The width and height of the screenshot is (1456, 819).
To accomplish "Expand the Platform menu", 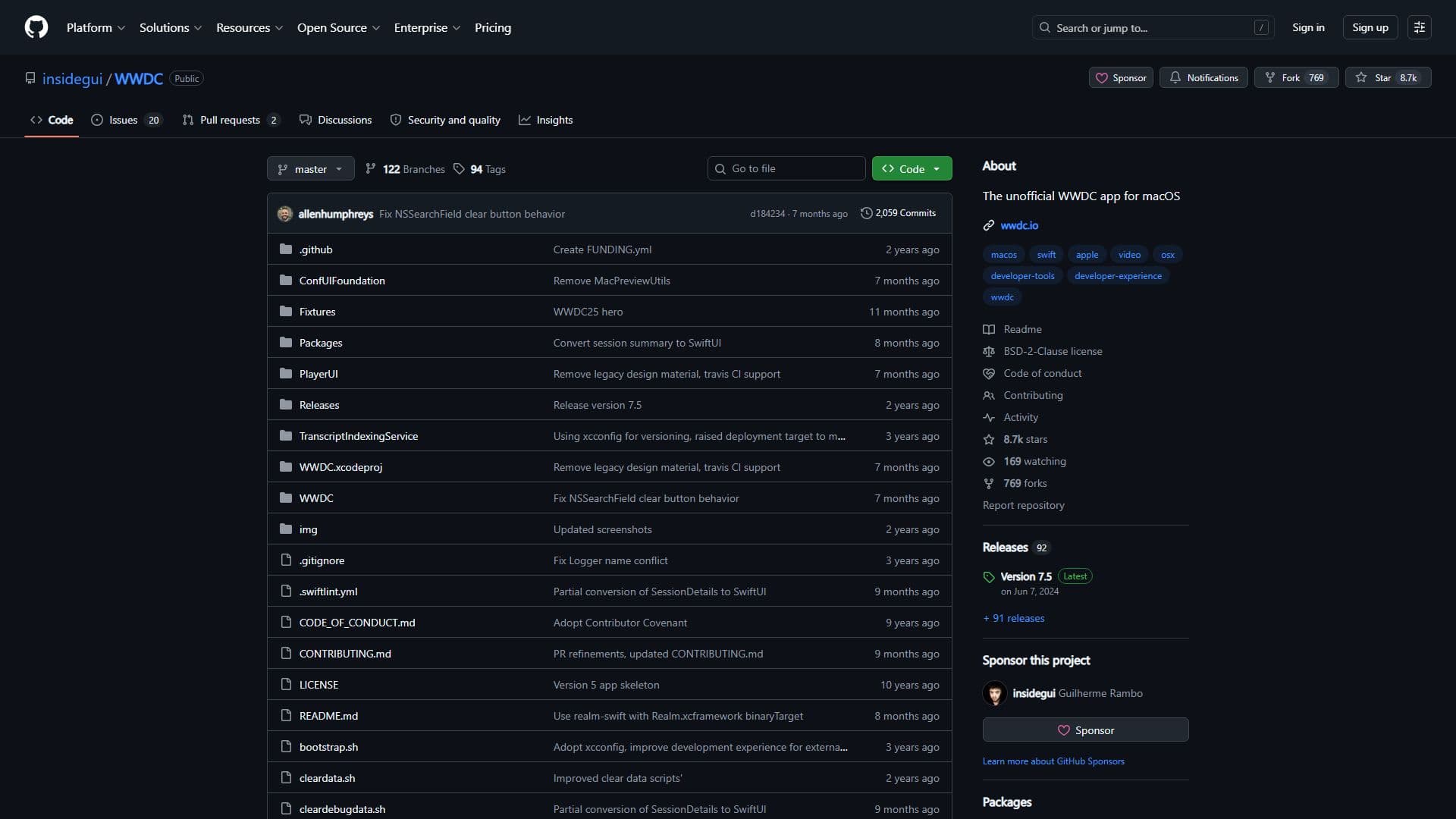I will click(96, 27).
